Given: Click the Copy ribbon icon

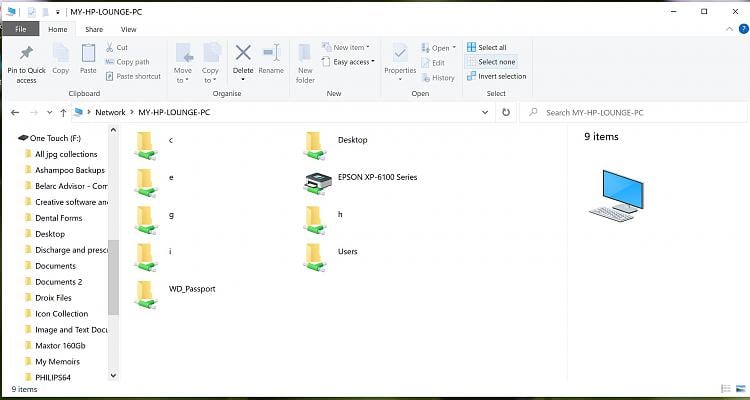Looking at the screenshot, I should click(61, 53).
